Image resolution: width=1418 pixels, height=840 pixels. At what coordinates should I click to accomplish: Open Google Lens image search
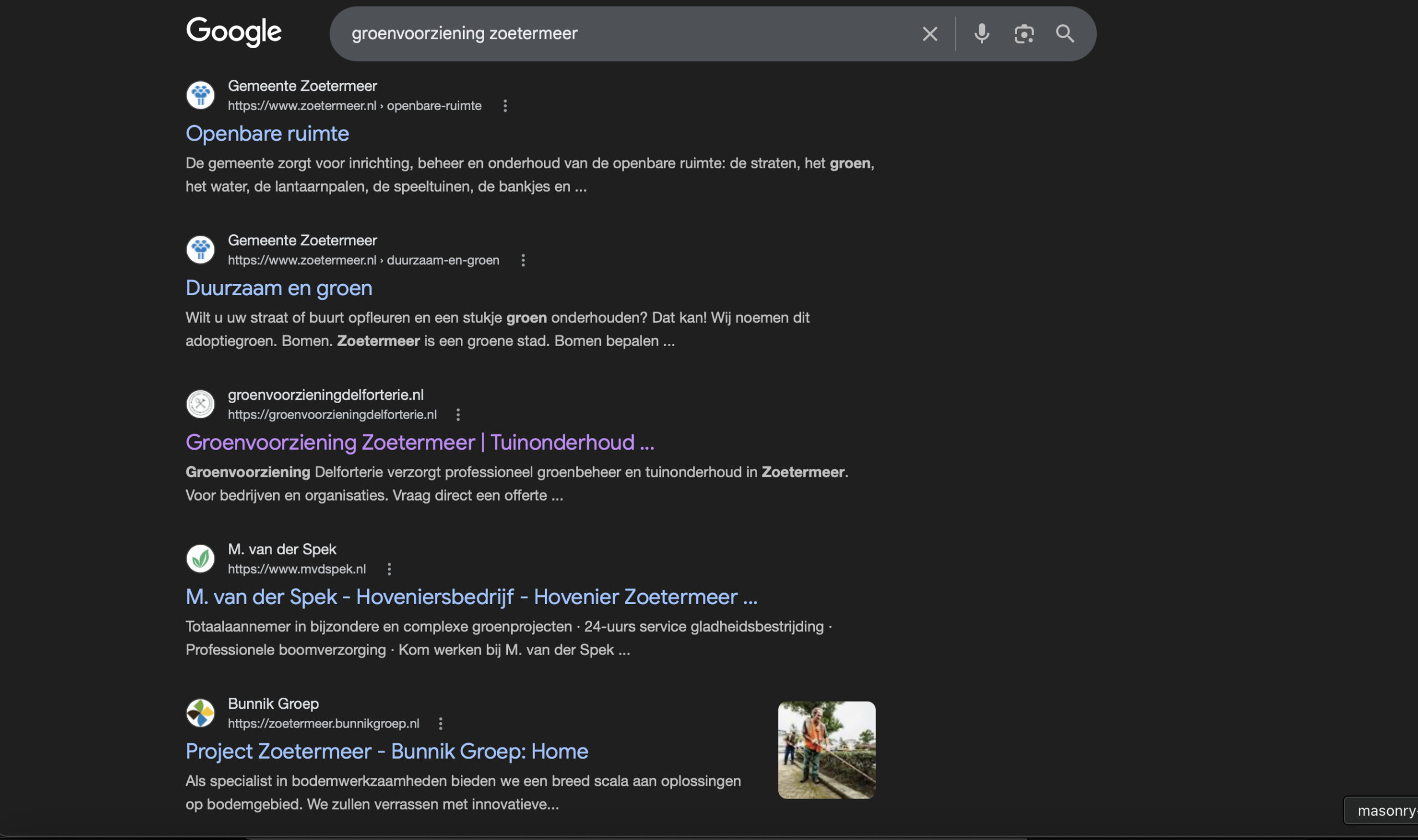(x=1024, y=33)
